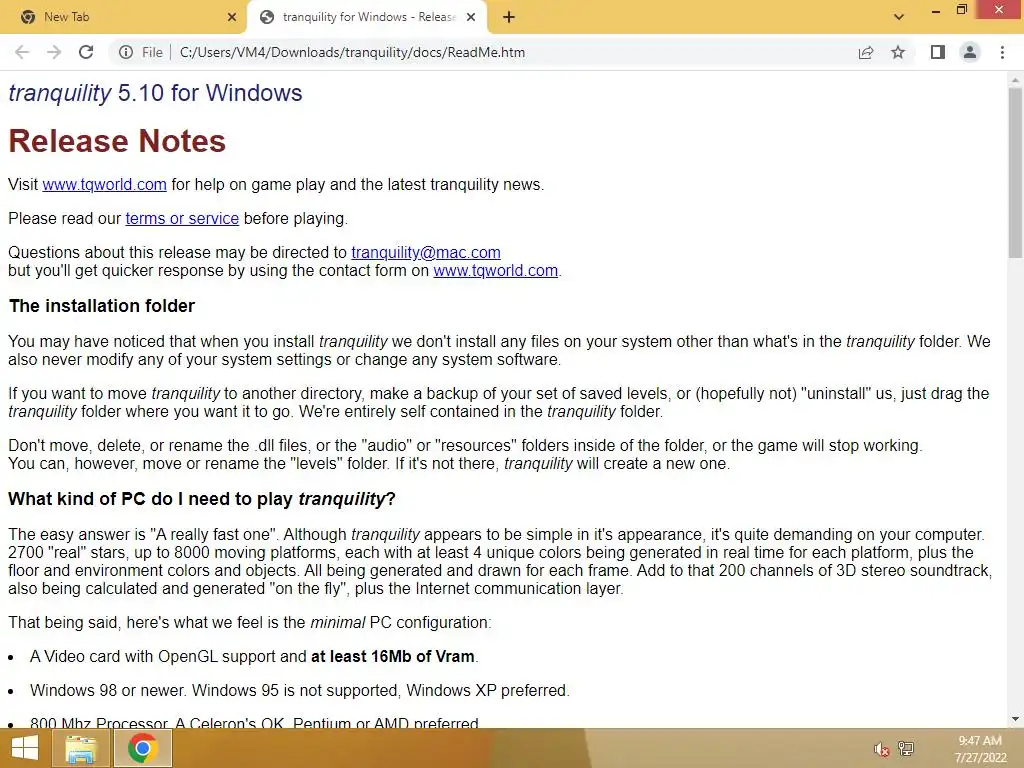The height and width of the screenshot is (768, 1024).
Task: Email tranquility@mac.com link
Action: 426,253
